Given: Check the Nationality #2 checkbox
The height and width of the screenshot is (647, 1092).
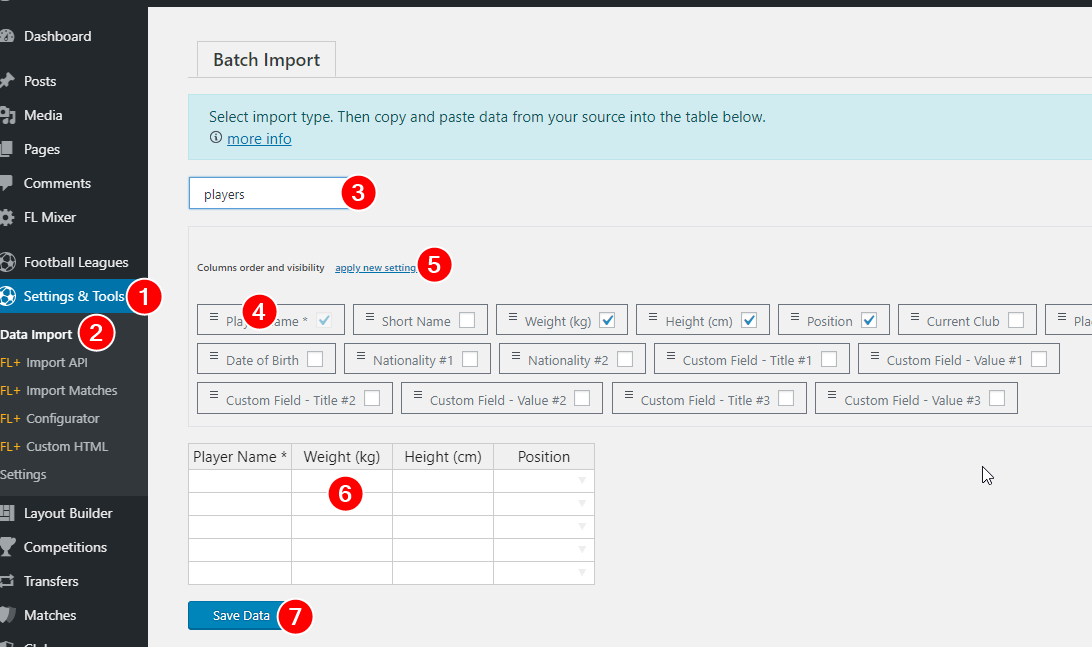Looking at the screenshot, I should pos(625,359).
